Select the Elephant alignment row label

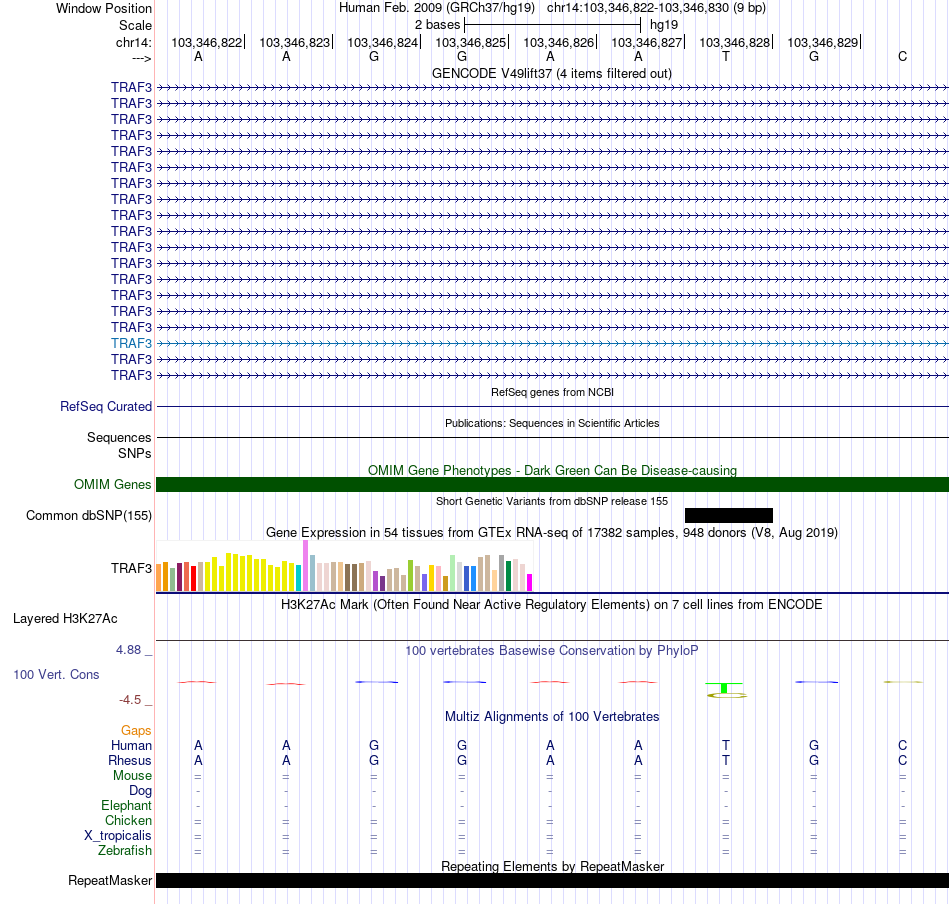[x=126, y=806]
